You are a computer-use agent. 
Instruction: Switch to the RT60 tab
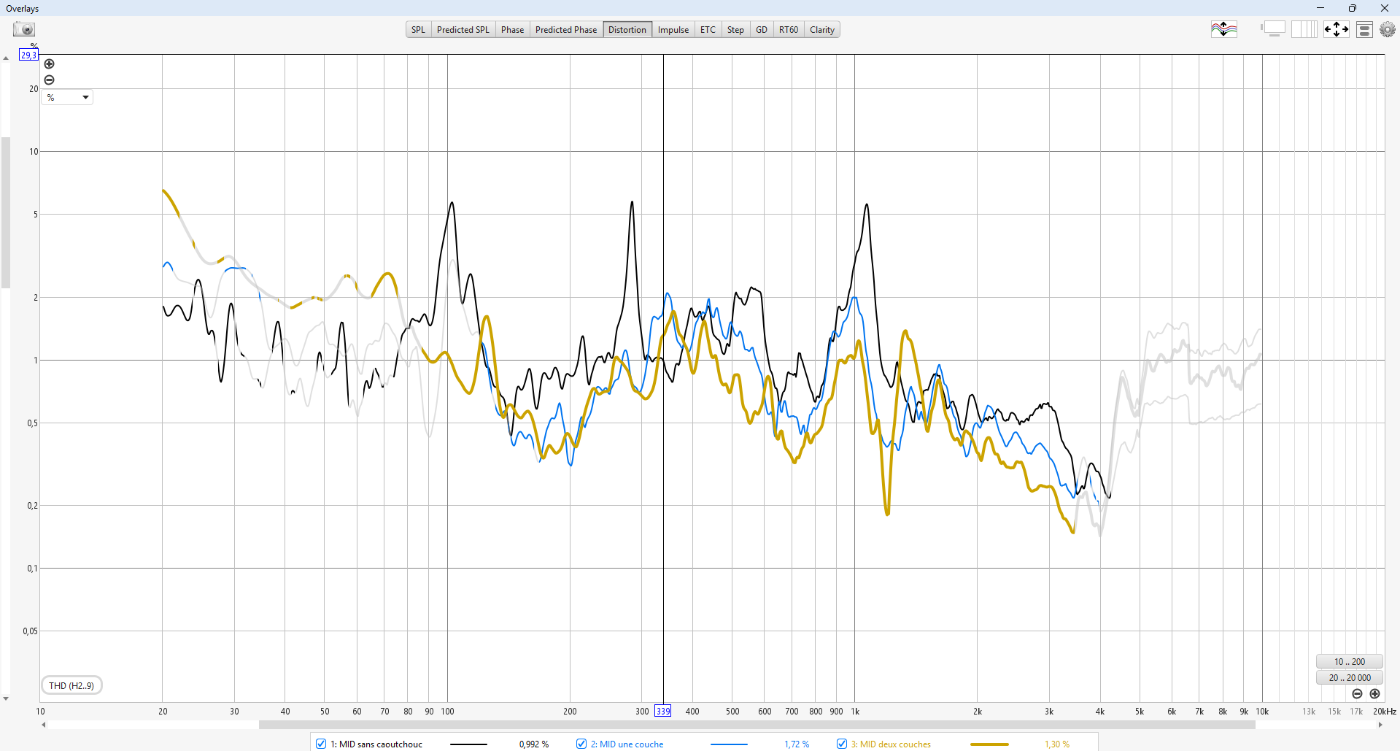pyautogui.click(x=788, y=30)
